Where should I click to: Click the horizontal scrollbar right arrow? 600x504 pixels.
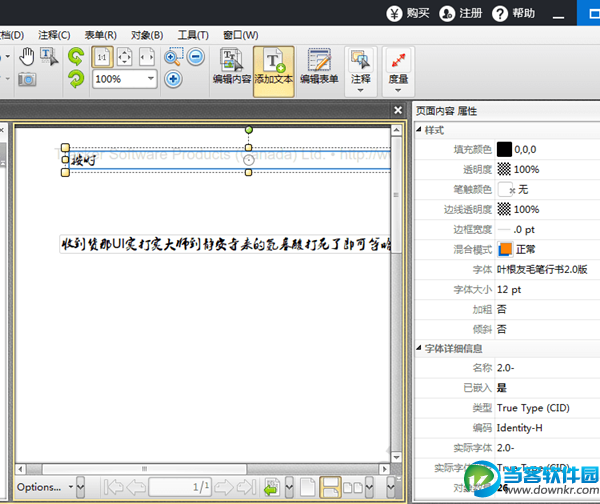click(x=385, y=469)
